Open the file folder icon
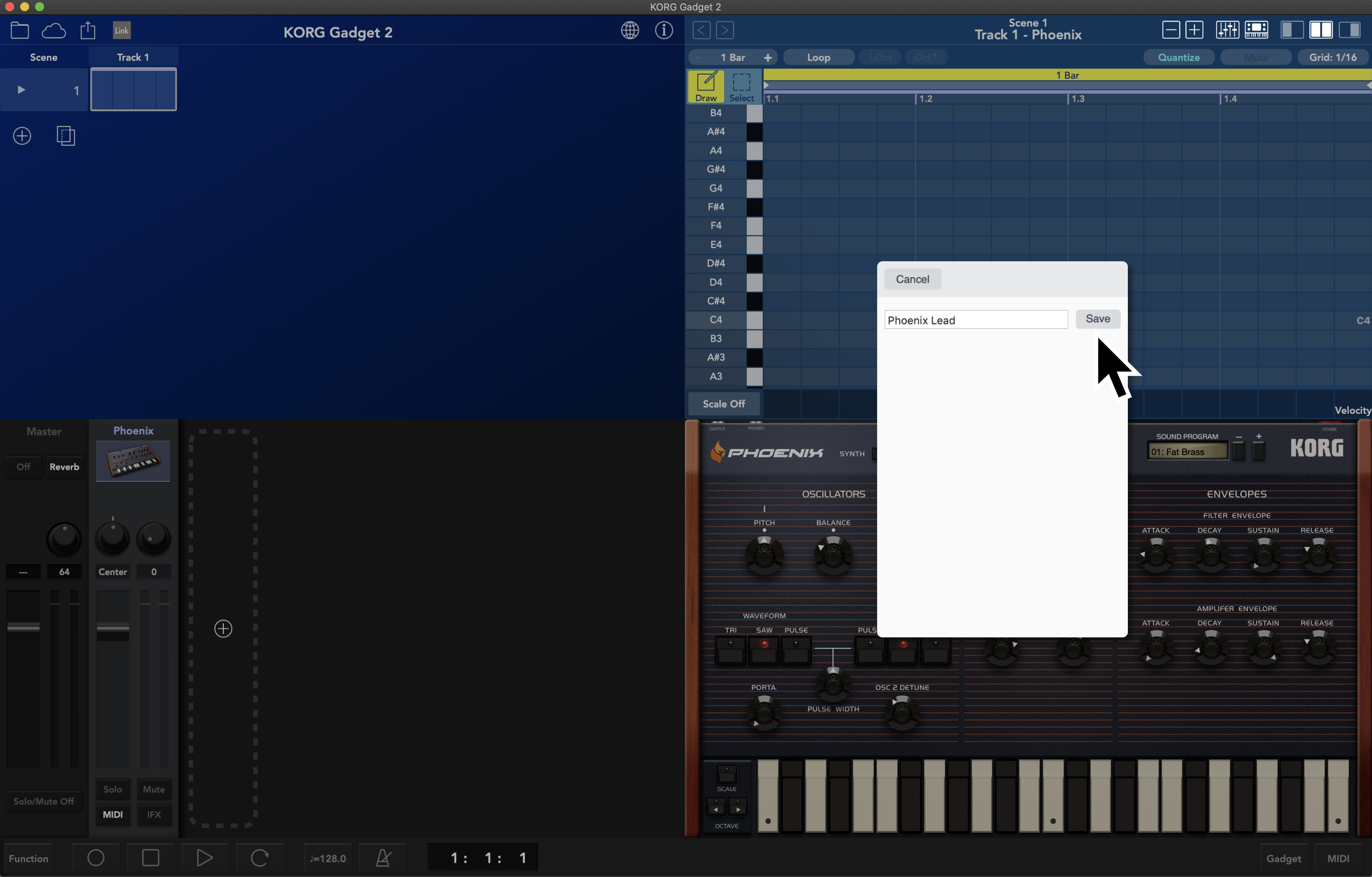This screenshot has height=877, width=1372. click(20, 30)
